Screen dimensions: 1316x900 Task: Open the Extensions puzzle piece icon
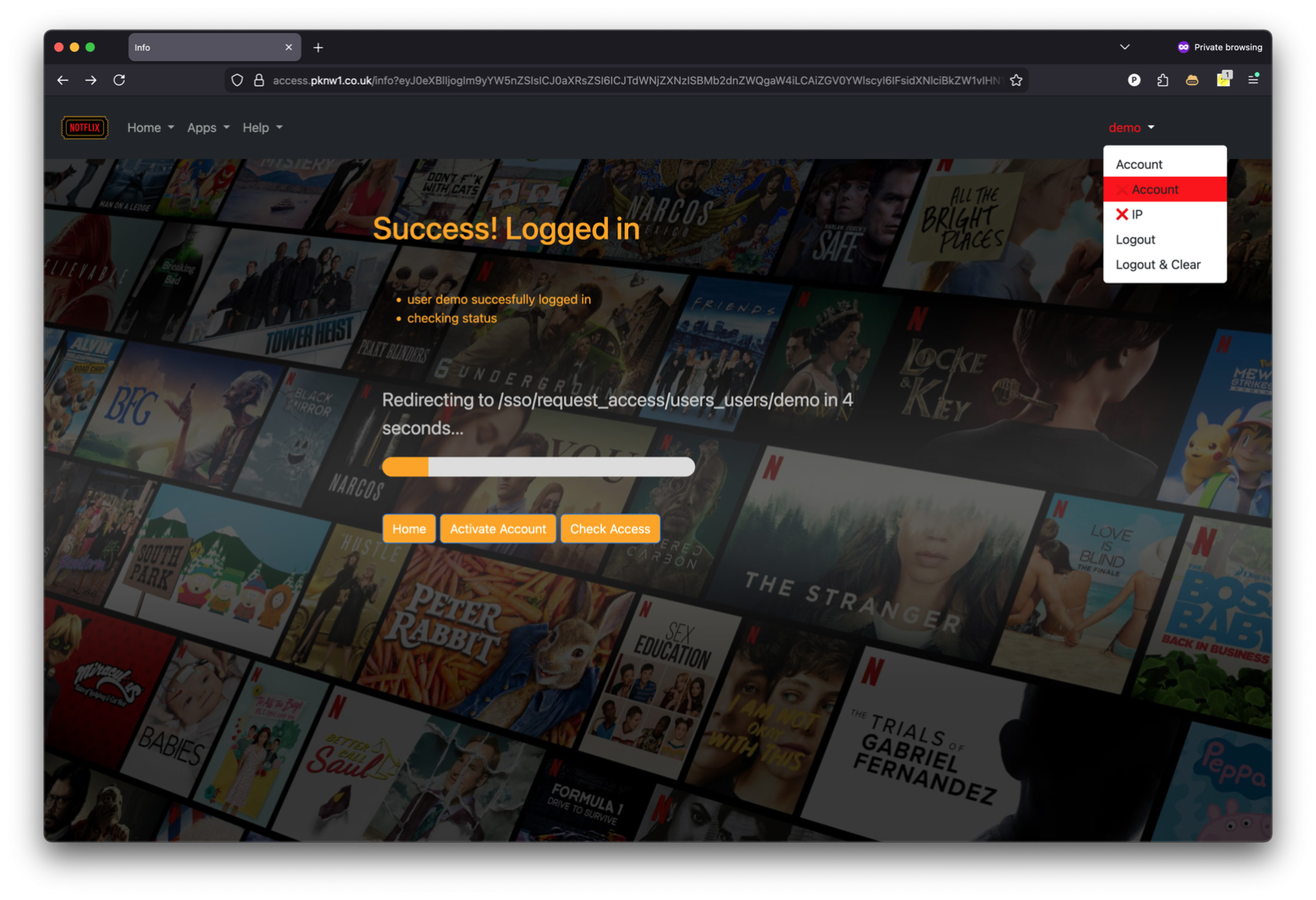[x=1162, y=80]
